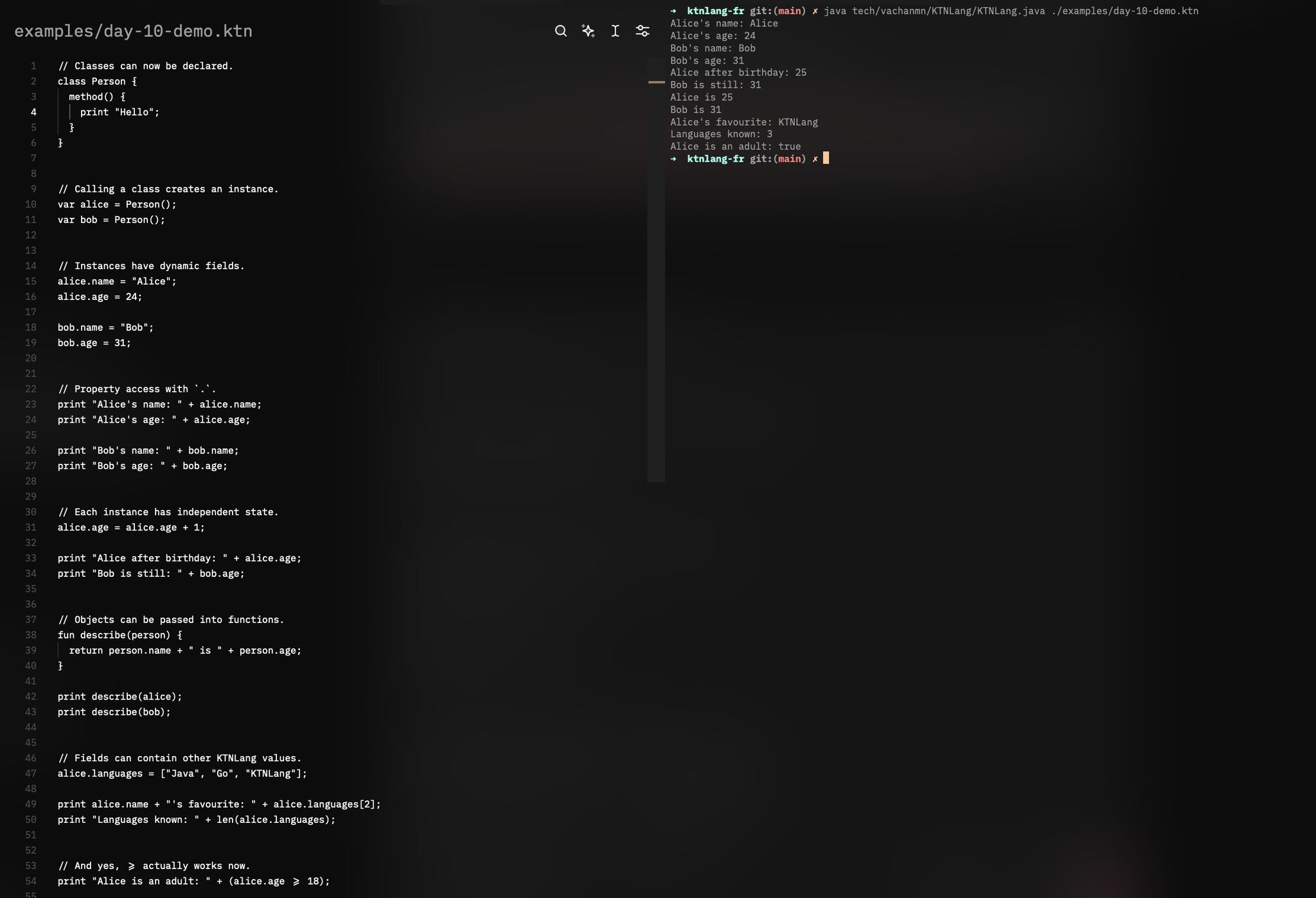Image resolution: width=1316 pixels, height=898 pixels.
Task: Click the 'alice.languages = ["Java", "Go", "KTNLang"];' line
Action: click(182, 774)
